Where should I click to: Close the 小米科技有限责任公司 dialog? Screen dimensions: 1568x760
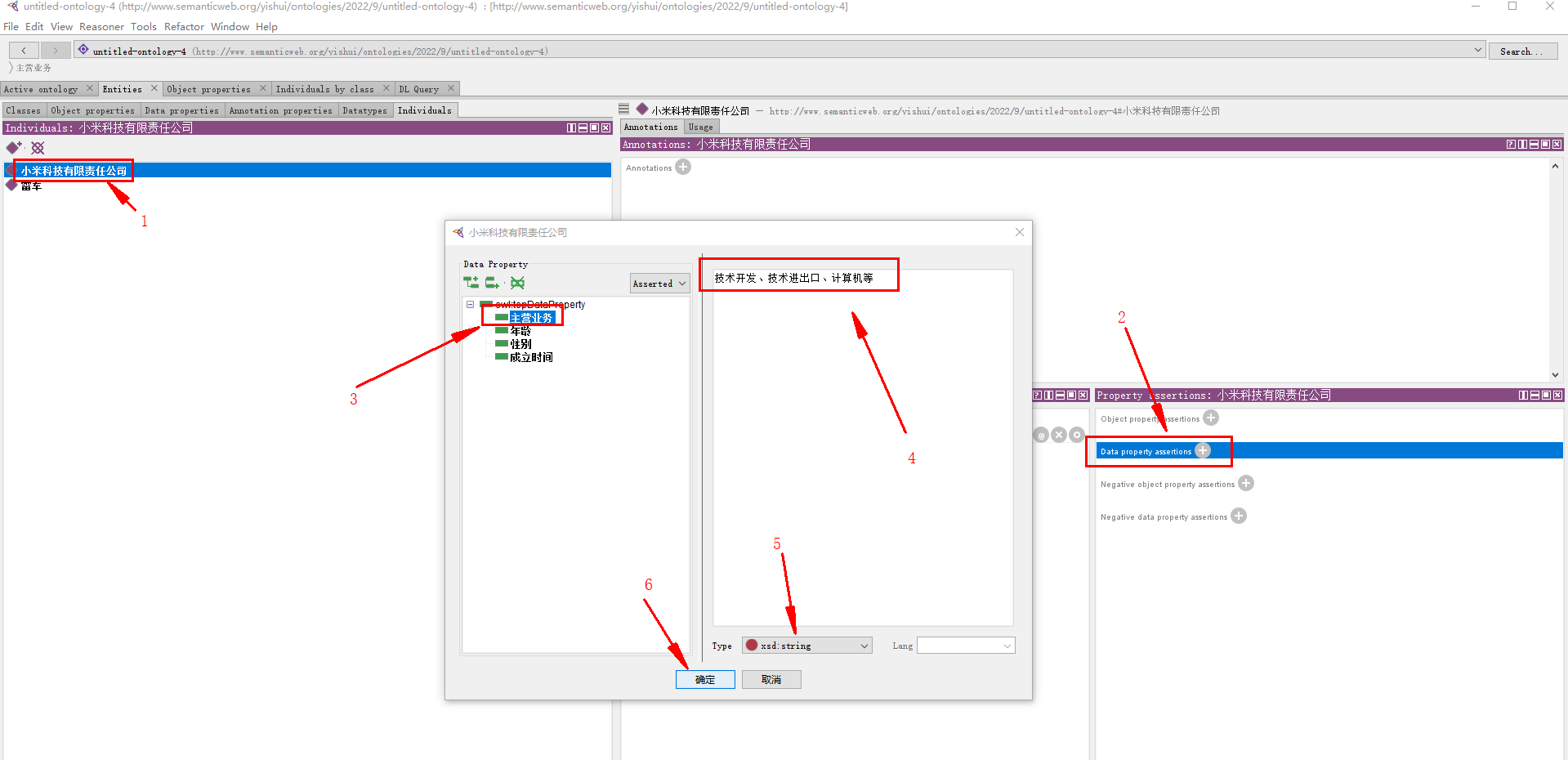[x=1020, y=232]
